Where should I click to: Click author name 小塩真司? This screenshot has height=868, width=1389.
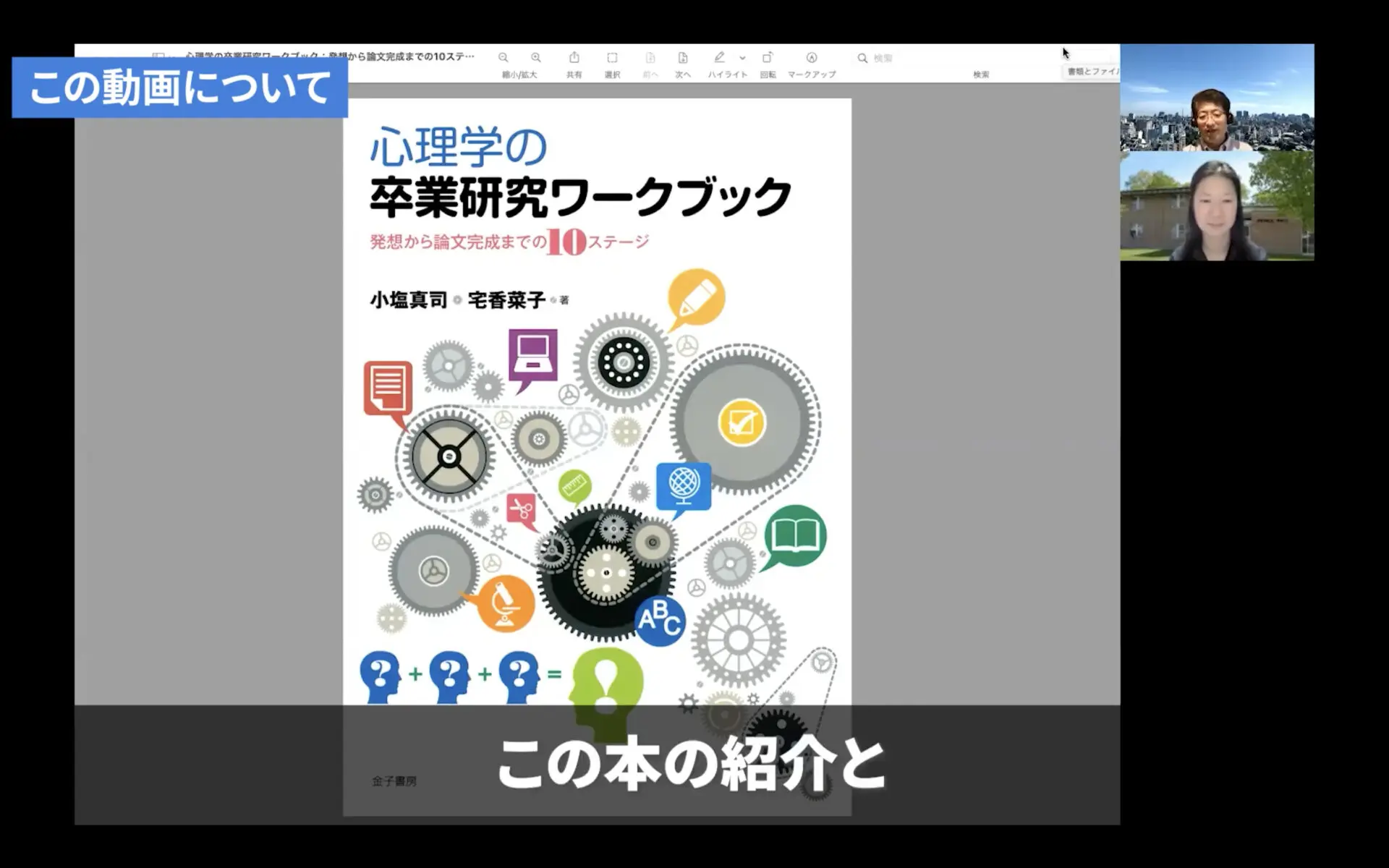tap(409, 299)
